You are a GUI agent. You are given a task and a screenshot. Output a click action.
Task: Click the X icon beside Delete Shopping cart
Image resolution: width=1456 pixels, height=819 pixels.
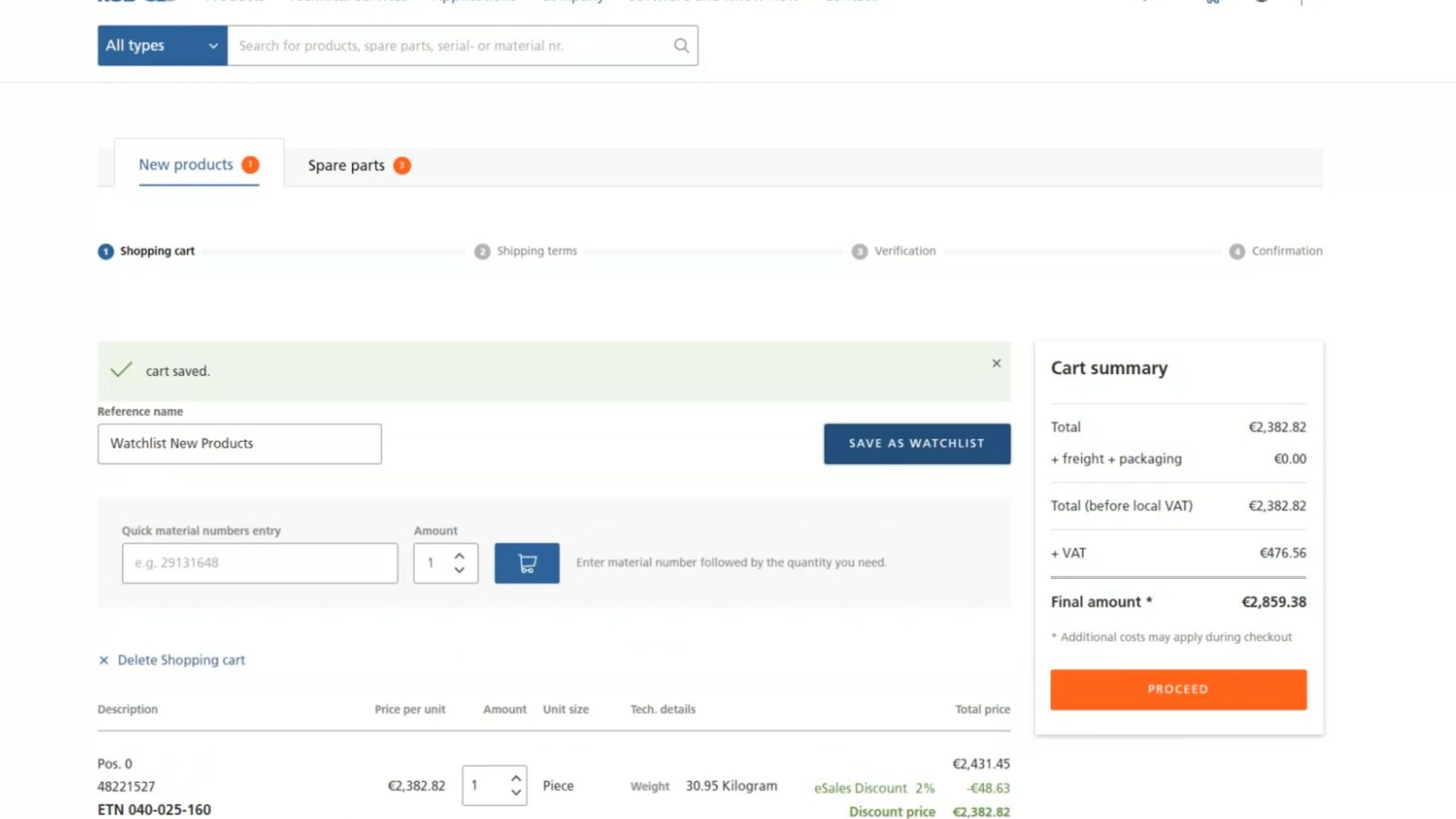pos(103,660)
